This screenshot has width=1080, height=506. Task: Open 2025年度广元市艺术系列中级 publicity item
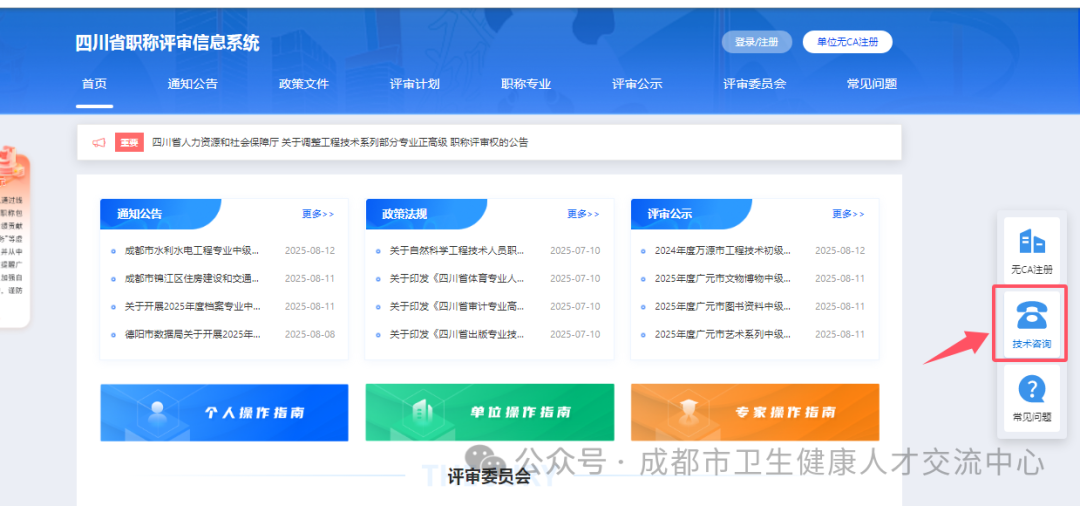point(723,335)
